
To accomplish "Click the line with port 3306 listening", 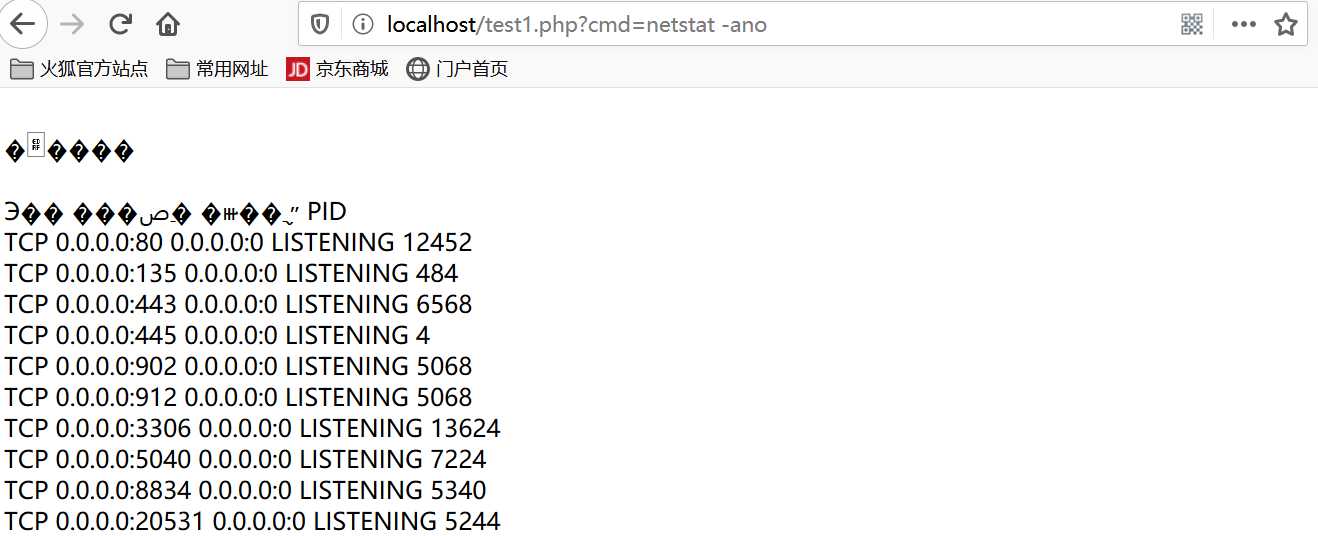I will (x=252, y=429).
